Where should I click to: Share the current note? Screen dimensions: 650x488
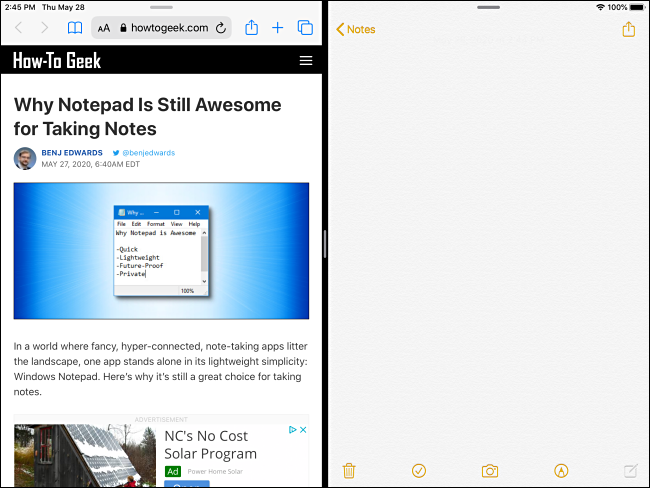pyautogui.click(x=628, y=29)
